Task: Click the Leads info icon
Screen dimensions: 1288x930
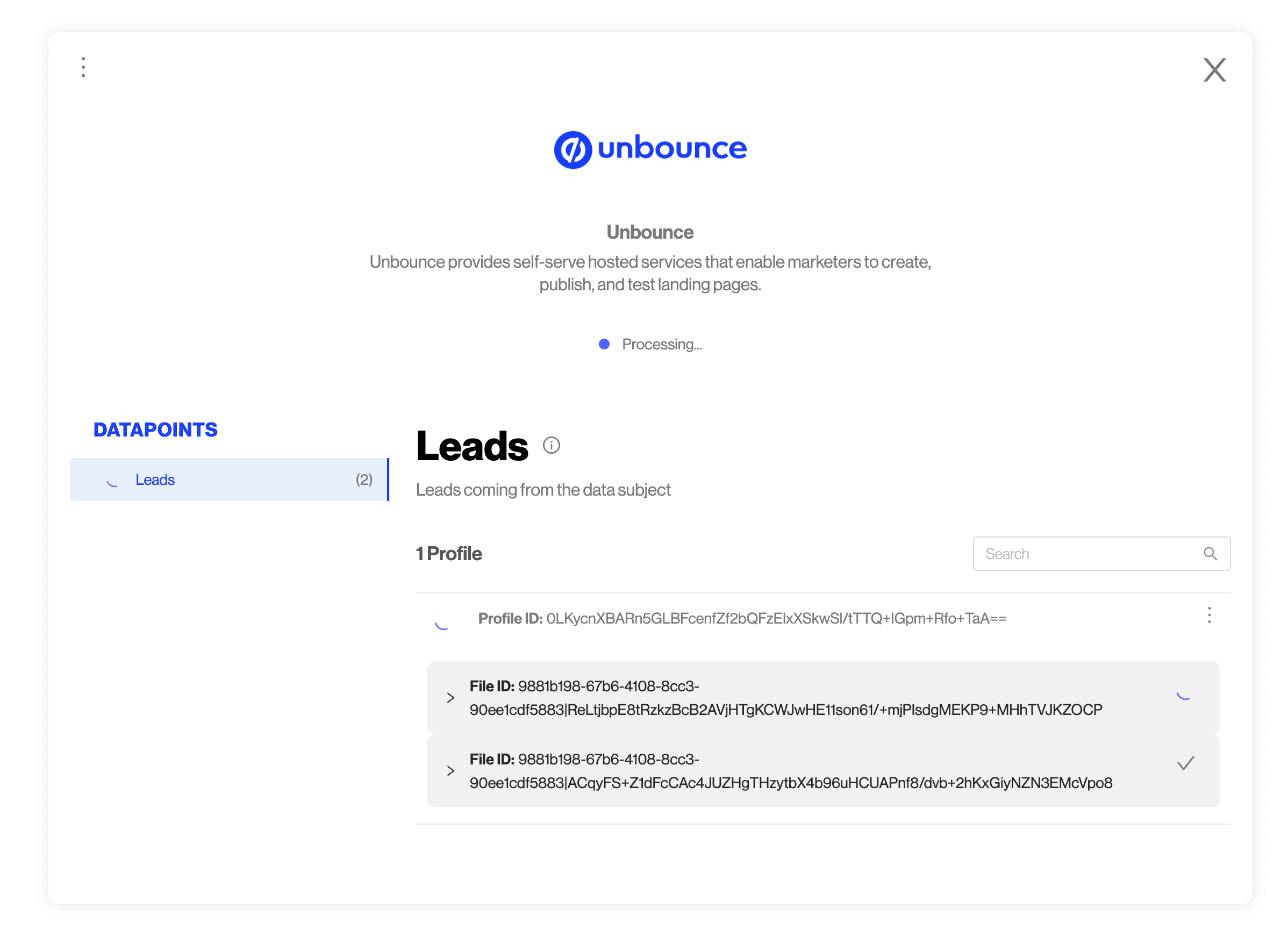Action: 551,445
